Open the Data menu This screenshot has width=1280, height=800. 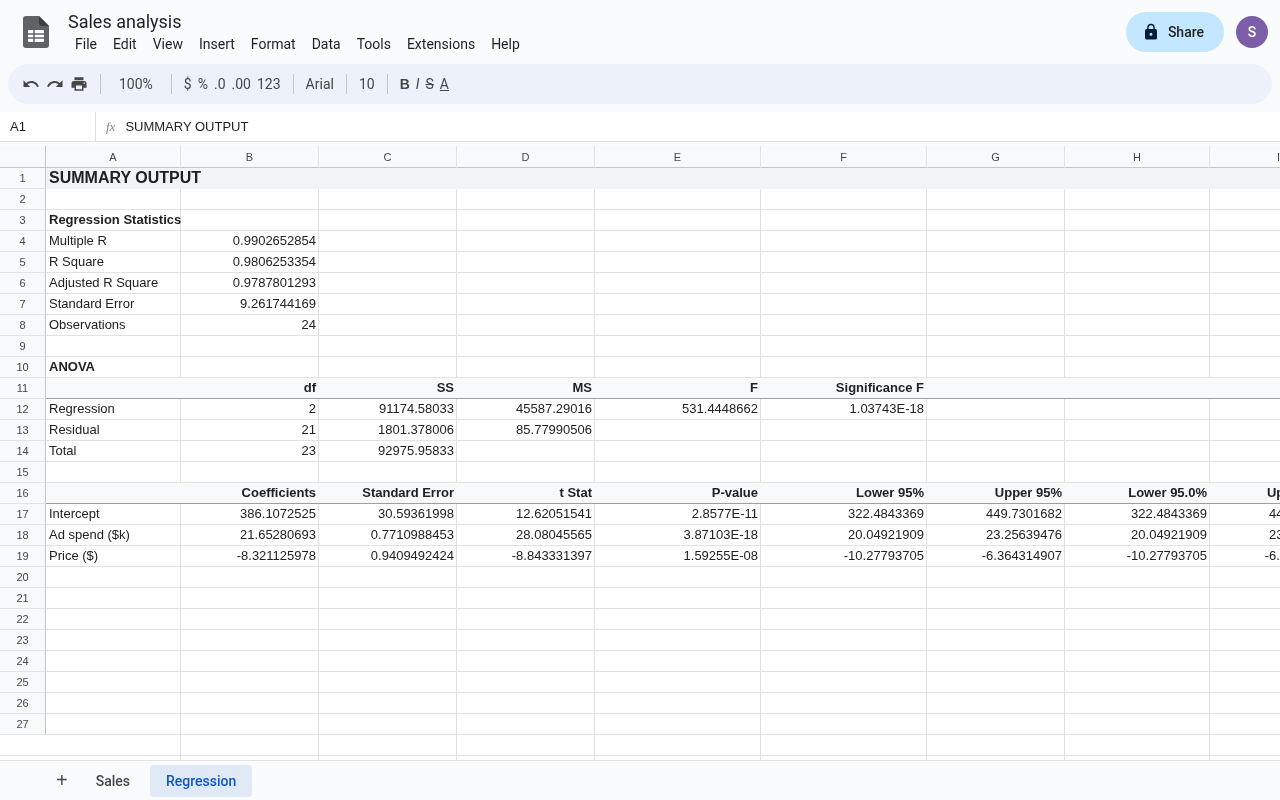tap(326, 44)
